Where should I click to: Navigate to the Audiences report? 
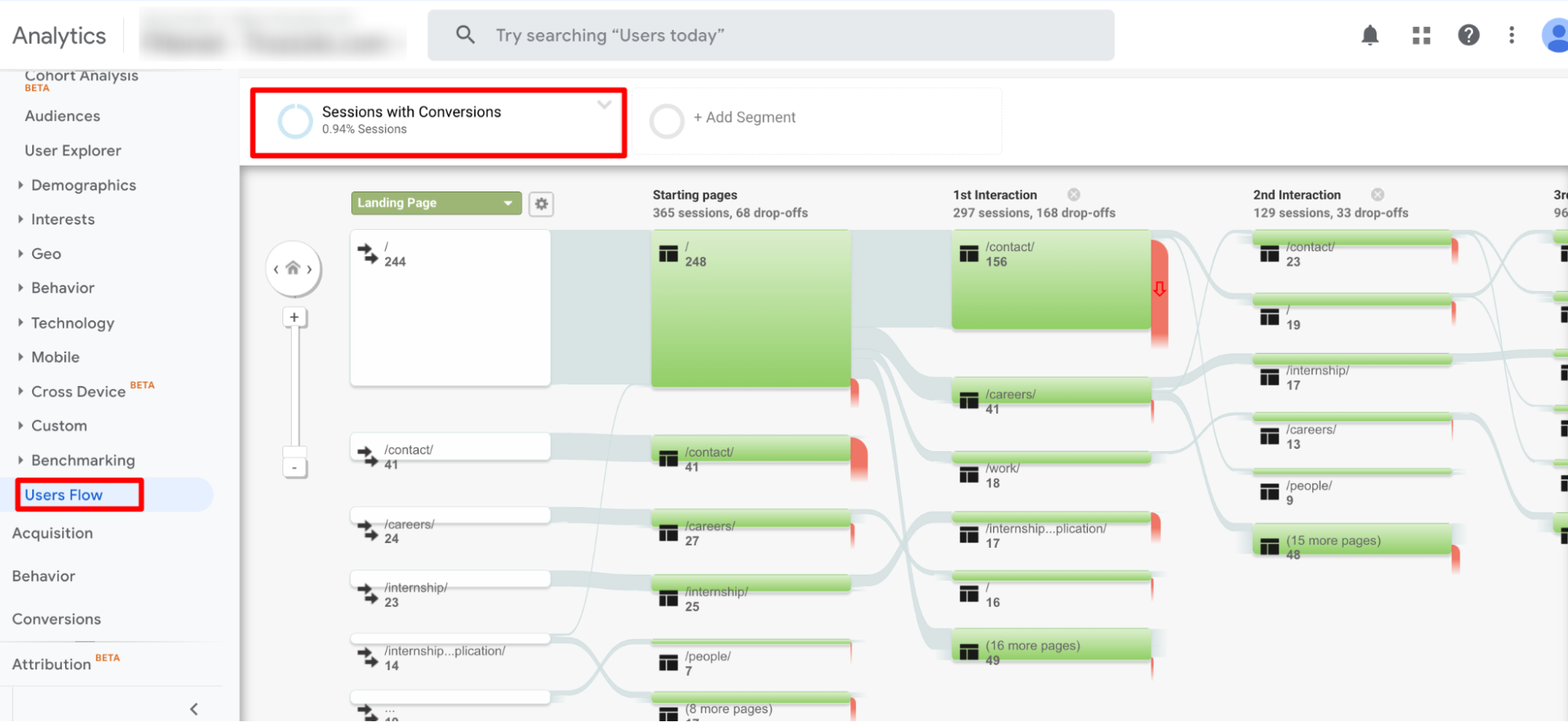[x=62, y=115]
